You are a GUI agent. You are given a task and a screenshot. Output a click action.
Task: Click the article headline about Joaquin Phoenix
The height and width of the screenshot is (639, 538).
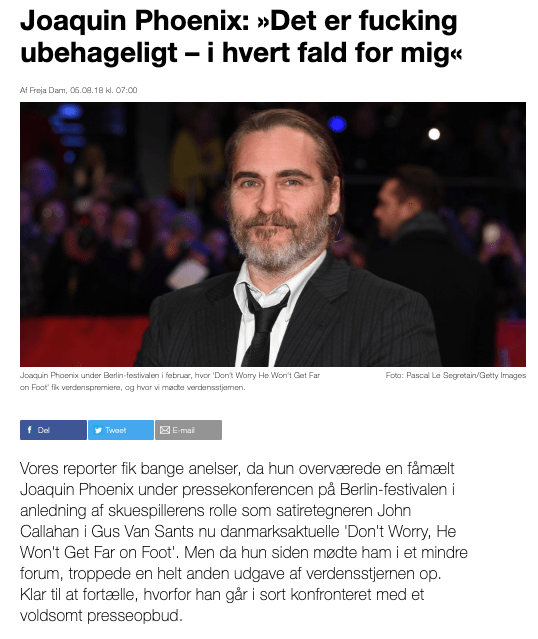[x=241, y=37]
